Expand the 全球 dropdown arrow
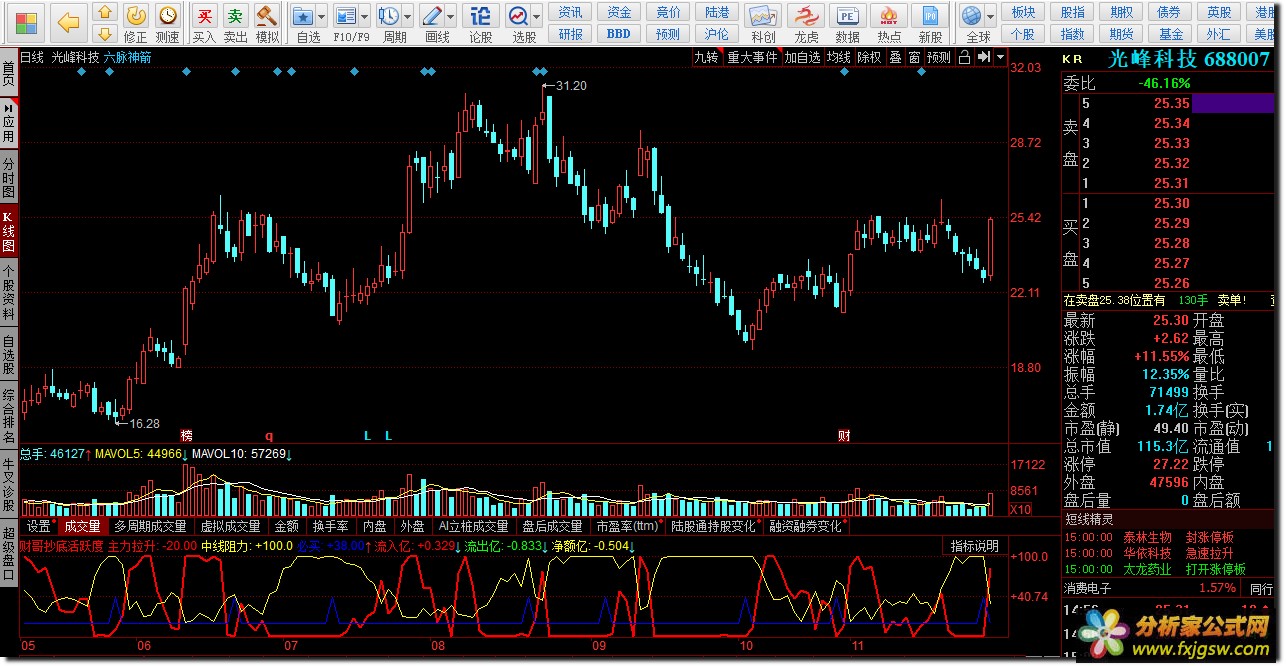 click(992, 16)
